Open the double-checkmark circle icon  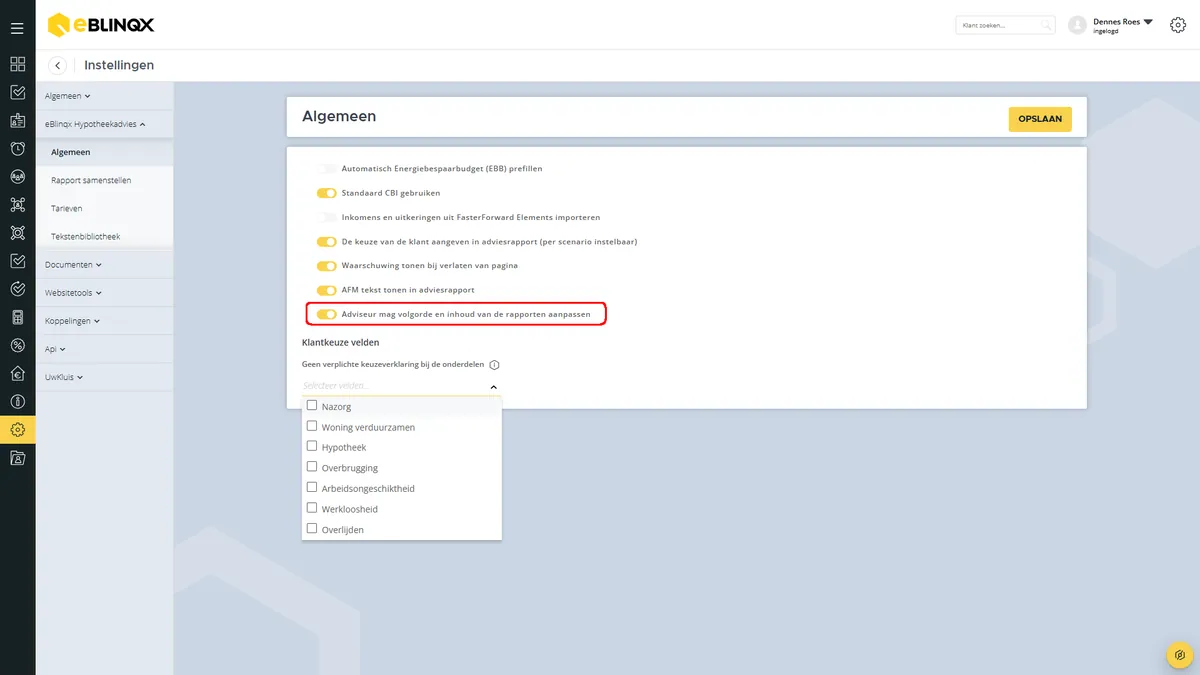pos(17,289)
